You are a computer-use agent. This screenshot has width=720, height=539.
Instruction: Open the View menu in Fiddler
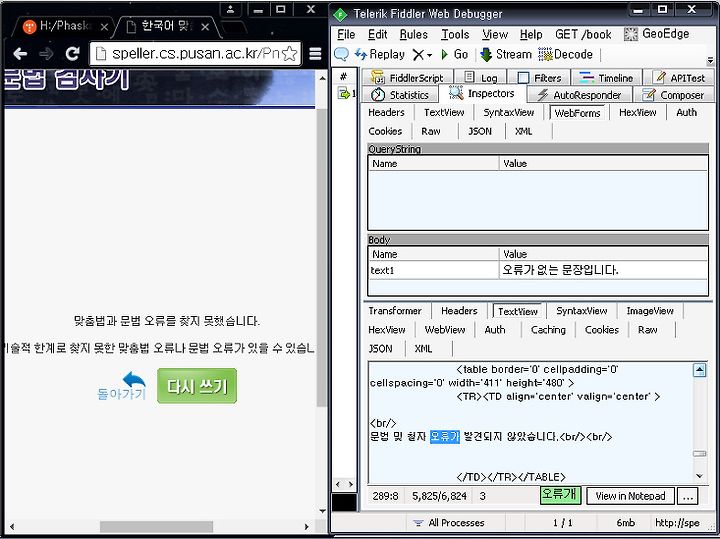[x=495, y=34]
